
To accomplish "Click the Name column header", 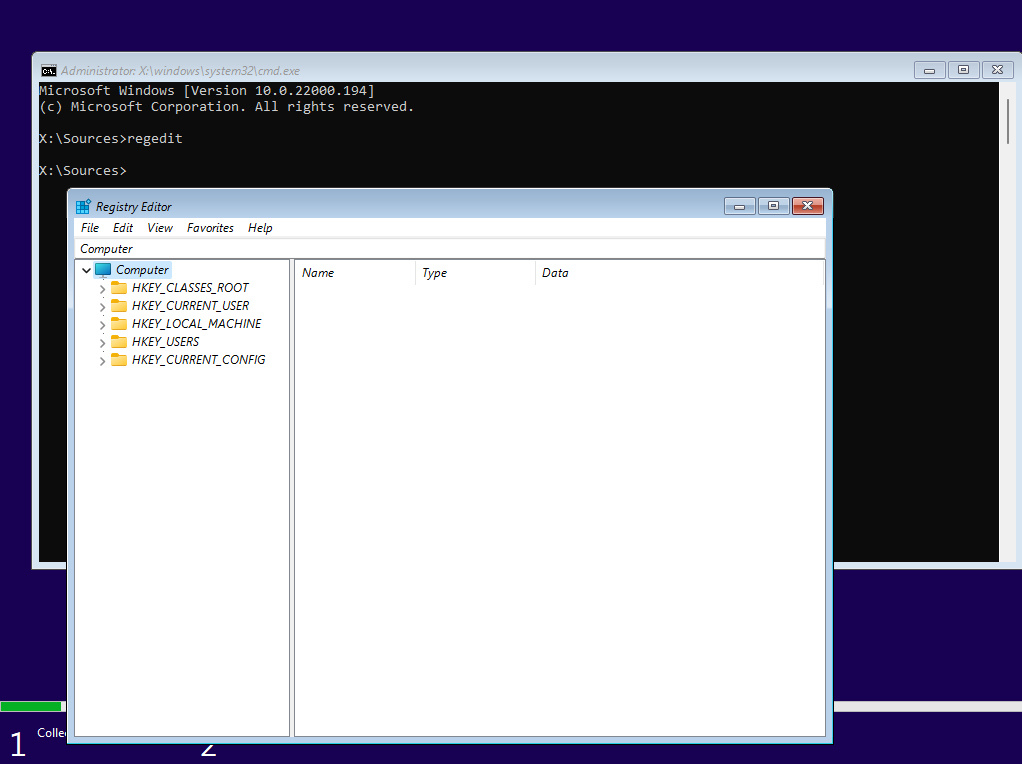I will tap(355, 273).
